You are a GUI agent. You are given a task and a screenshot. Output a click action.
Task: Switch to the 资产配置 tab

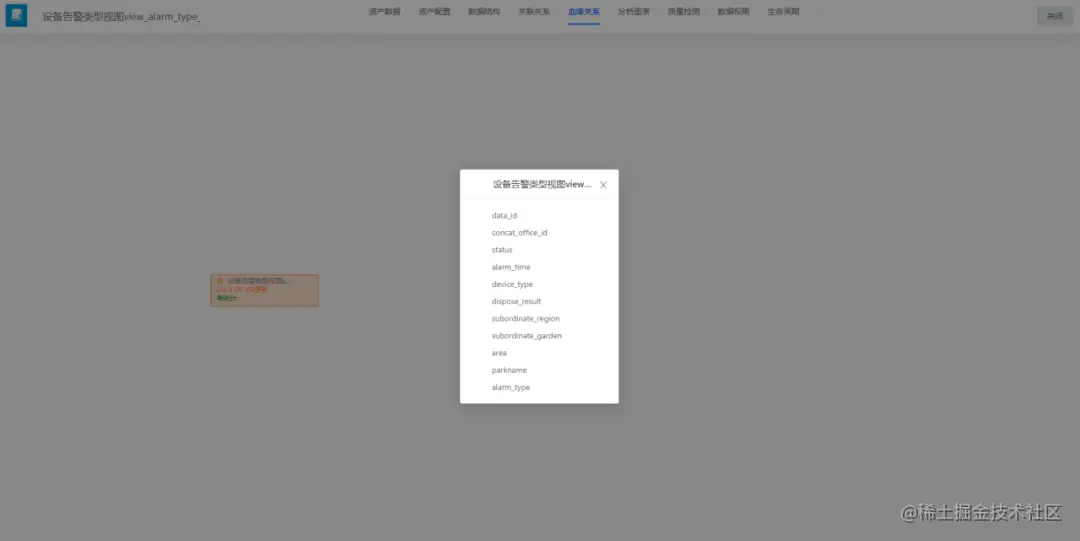pos(435,12)
